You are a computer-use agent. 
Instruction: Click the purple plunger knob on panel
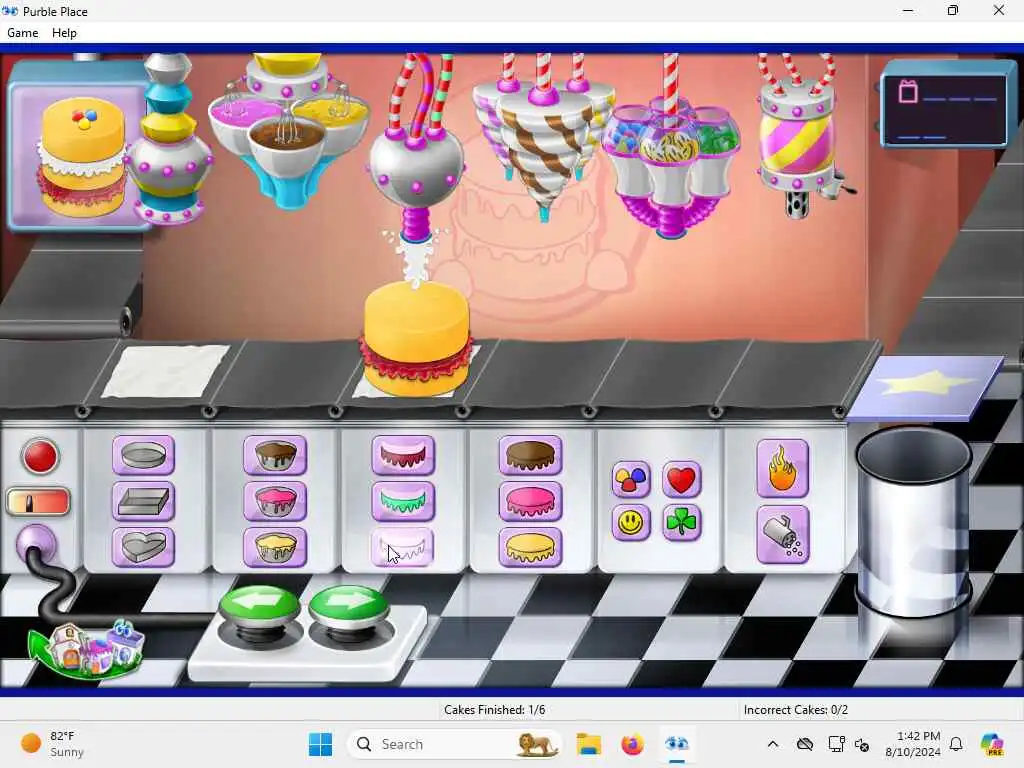pos(35,542)
